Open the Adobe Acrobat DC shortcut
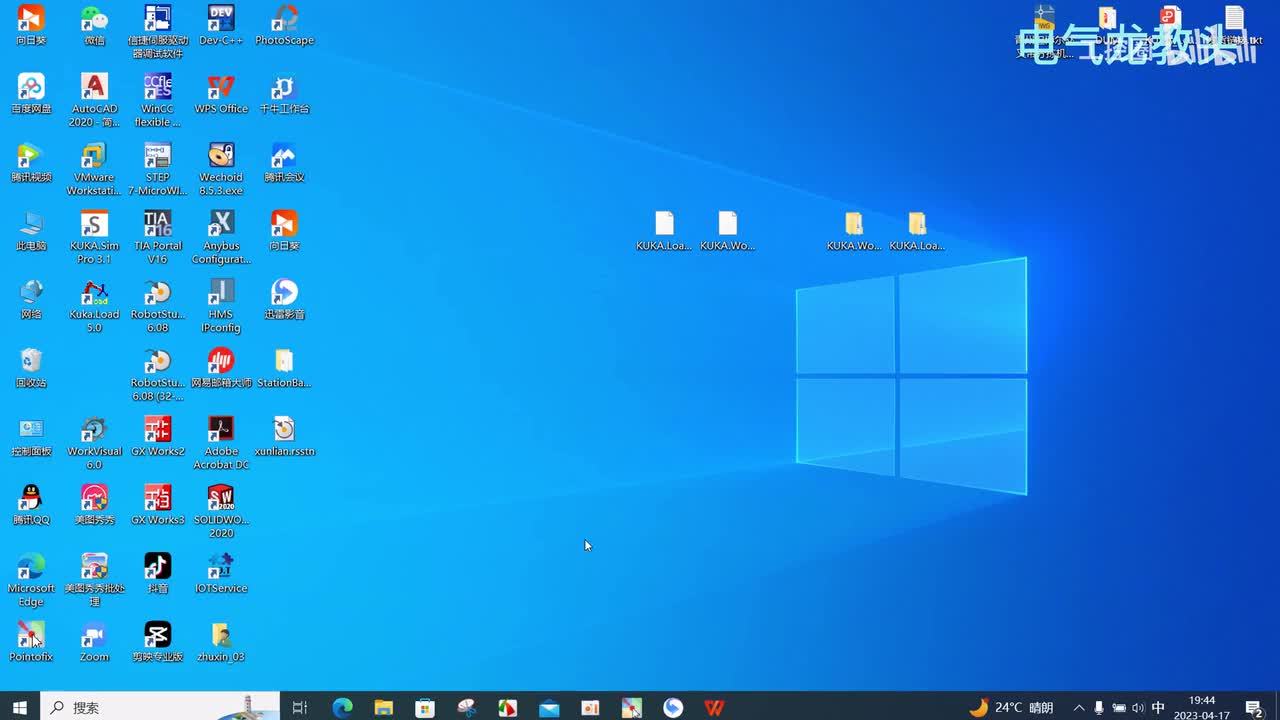This screenshot has height=720, width=1280. click(221, 443)
